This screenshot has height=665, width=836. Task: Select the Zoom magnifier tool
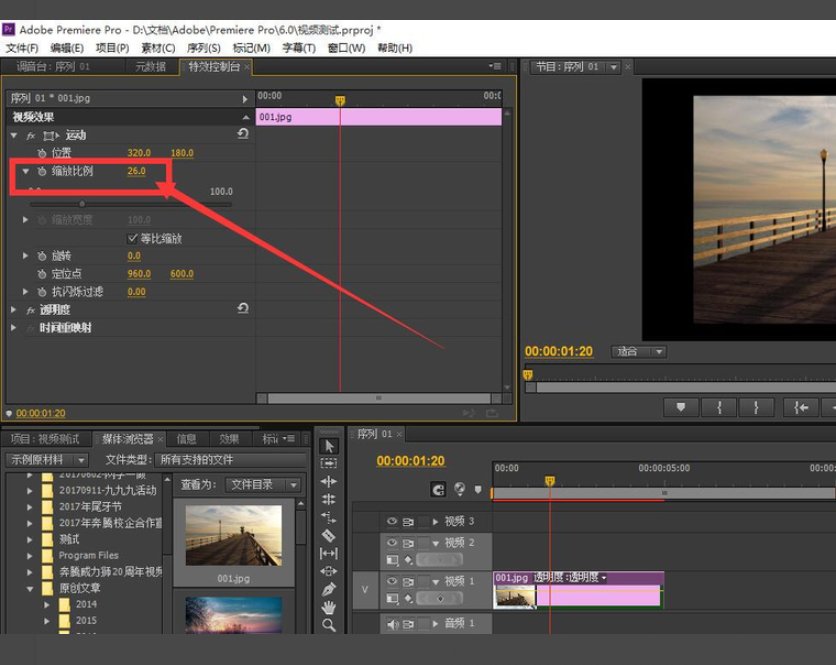[x=330, y=625]
